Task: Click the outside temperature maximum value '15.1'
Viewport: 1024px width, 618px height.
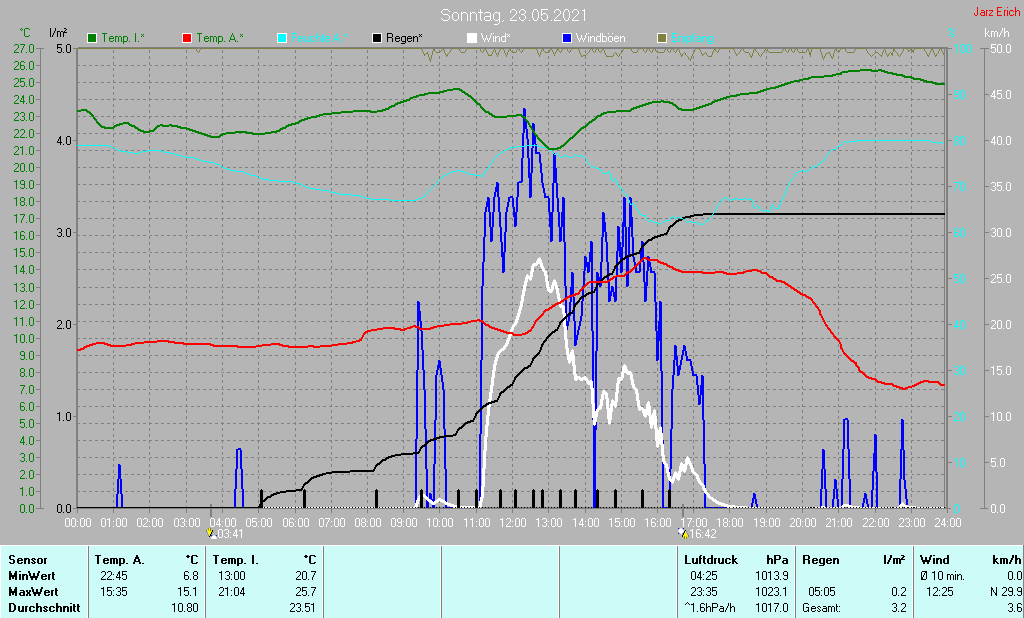Action: click(187, 591)
